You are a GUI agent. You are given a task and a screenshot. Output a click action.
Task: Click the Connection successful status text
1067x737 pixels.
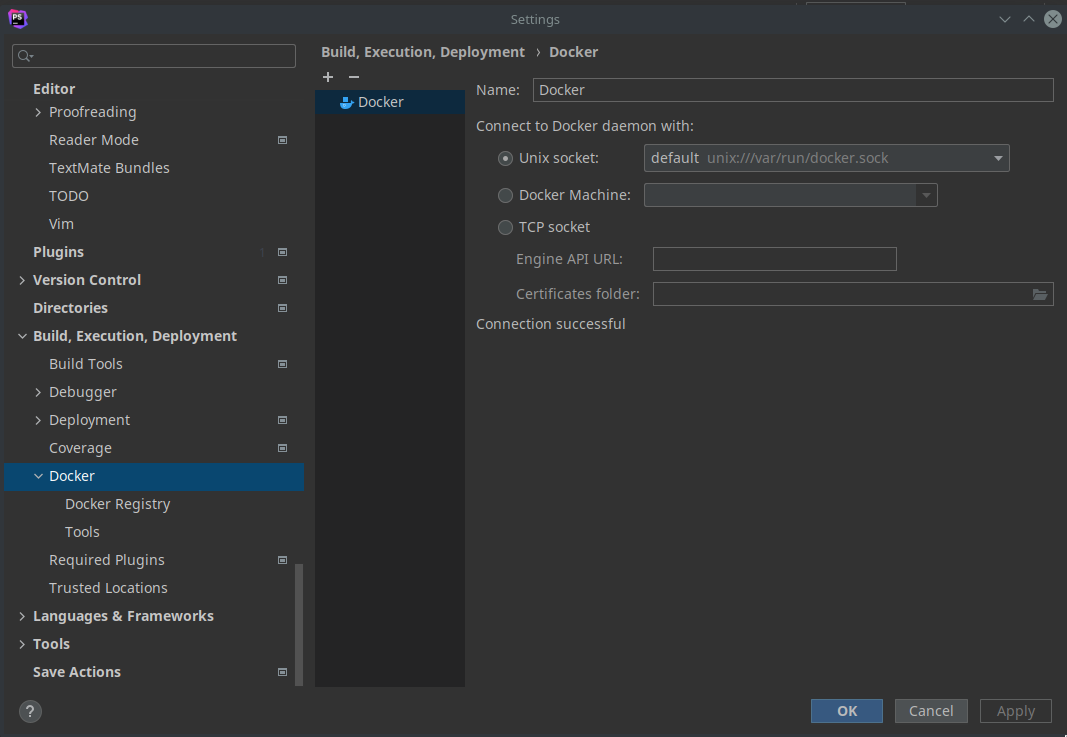pos(551,324)
